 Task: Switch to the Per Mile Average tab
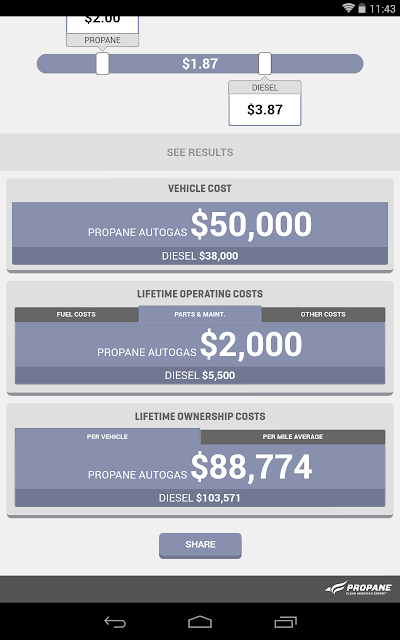(x=293, y=437)
